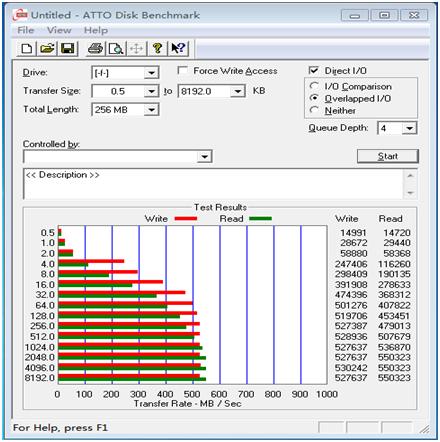
Task: Select the Overlapped I/O radio button
Action: point(314,98)
